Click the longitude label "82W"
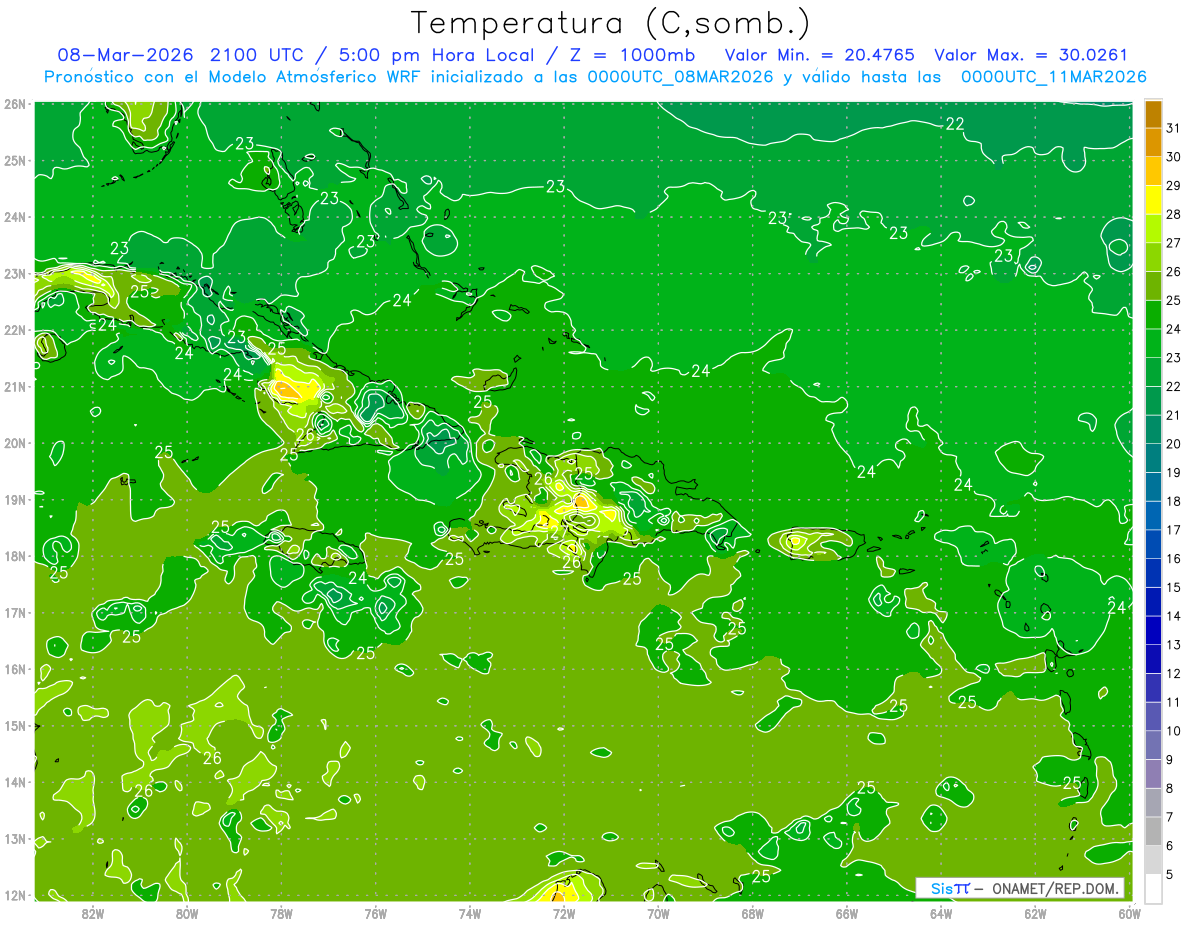This screenshot has height=927, width=1200. [x=92, y=913]
